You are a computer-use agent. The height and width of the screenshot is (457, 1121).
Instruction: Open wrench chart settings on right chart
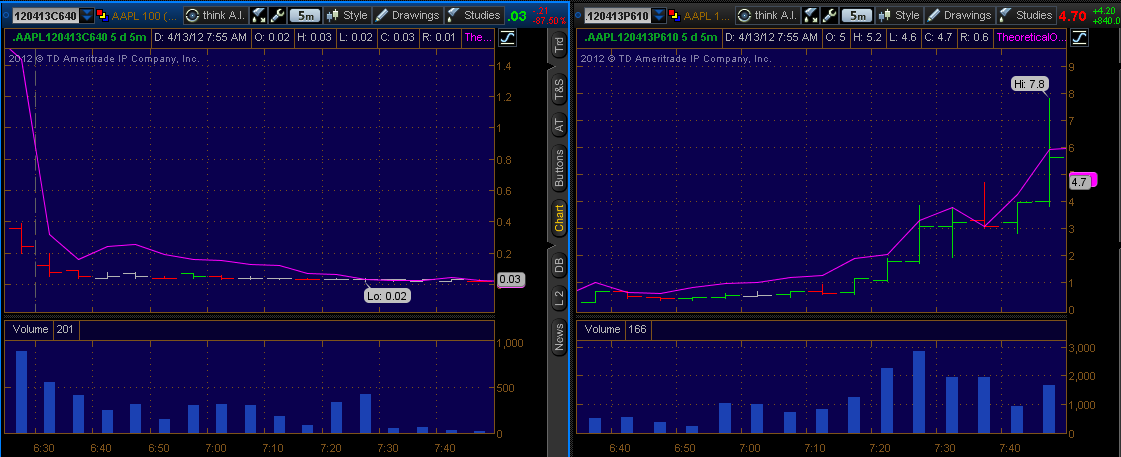pos(829,15)
